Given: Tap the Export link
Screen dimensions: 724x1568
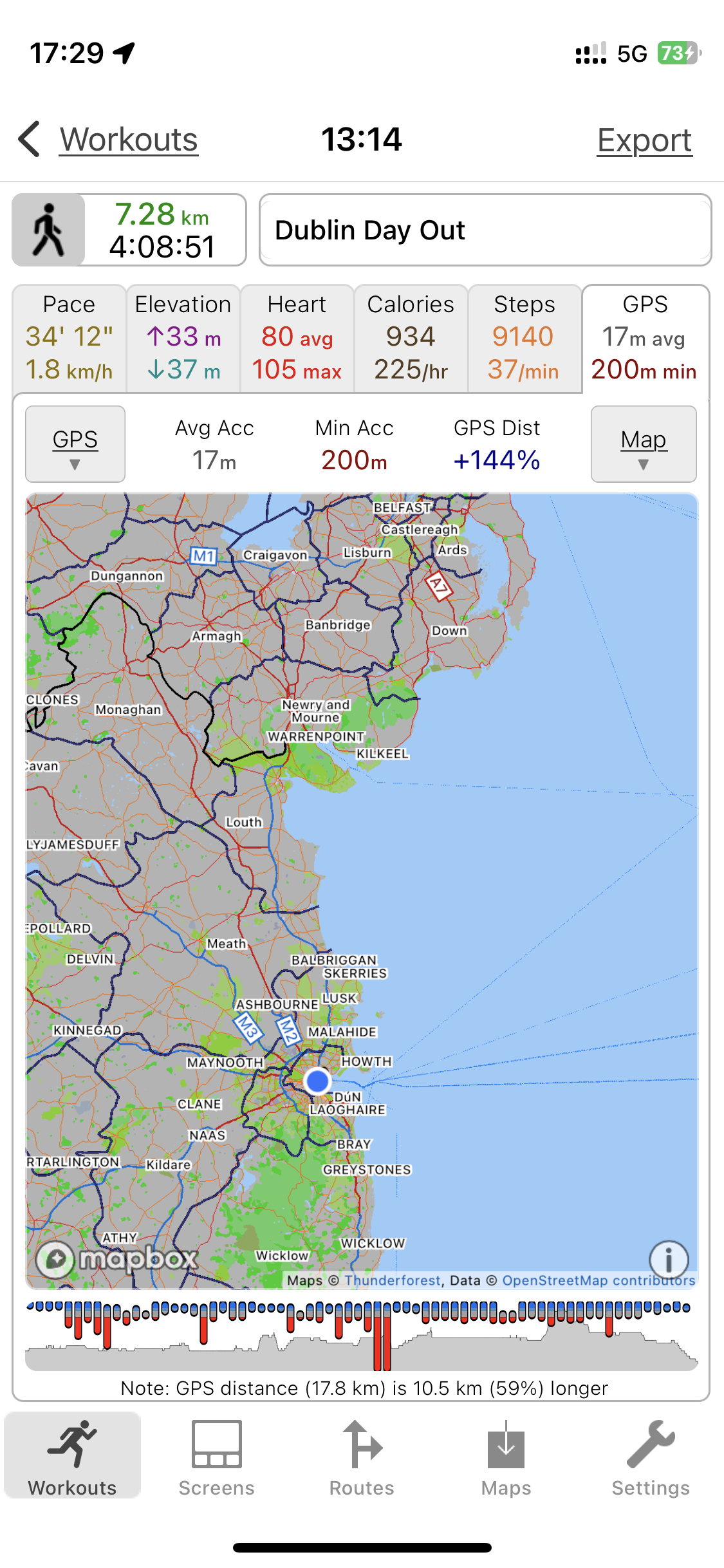Looking at the screenshot, I should (644, 140).
